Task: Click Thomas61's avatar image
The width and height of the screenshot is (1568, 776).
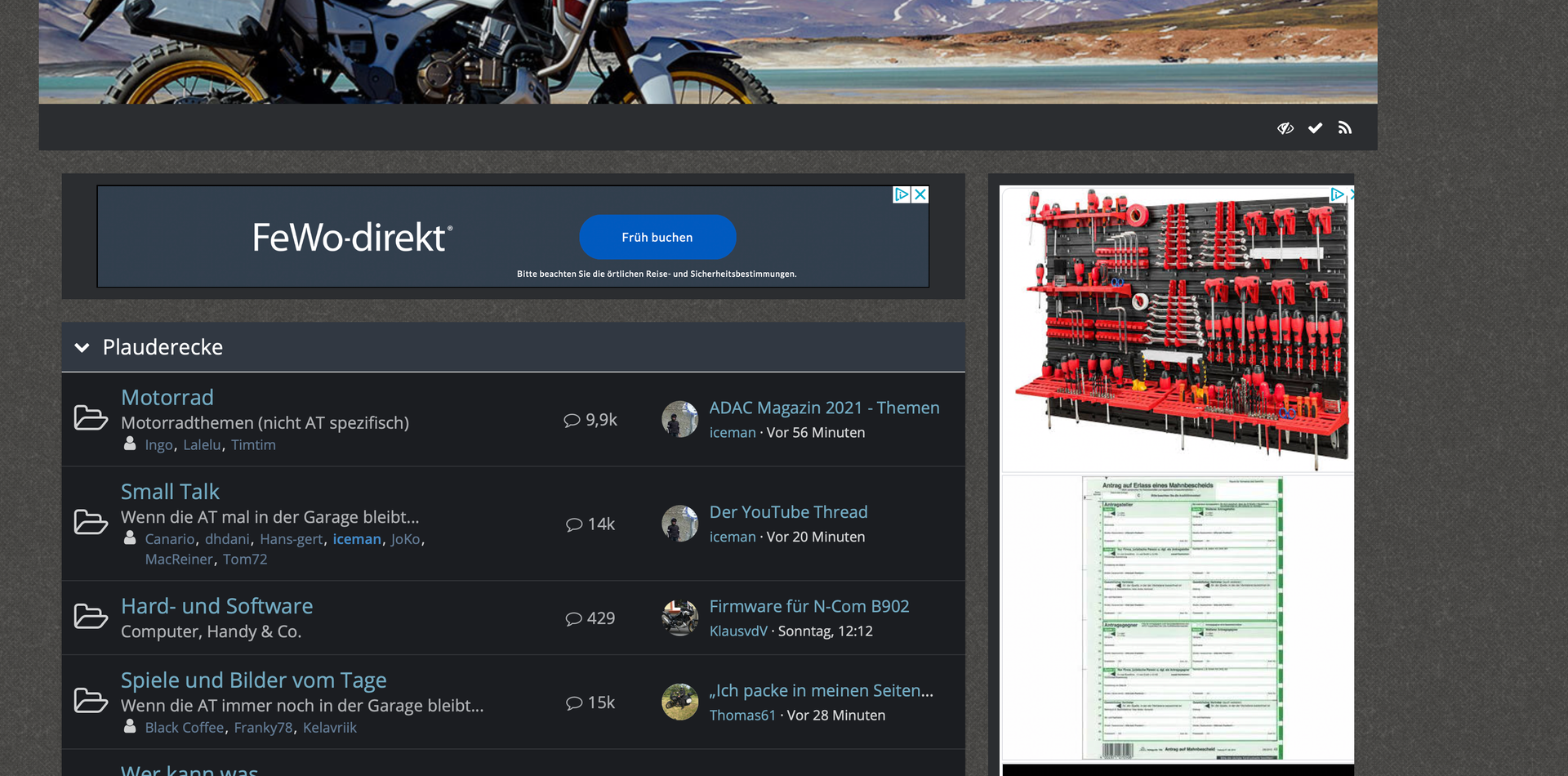Action: click(679, 702)
